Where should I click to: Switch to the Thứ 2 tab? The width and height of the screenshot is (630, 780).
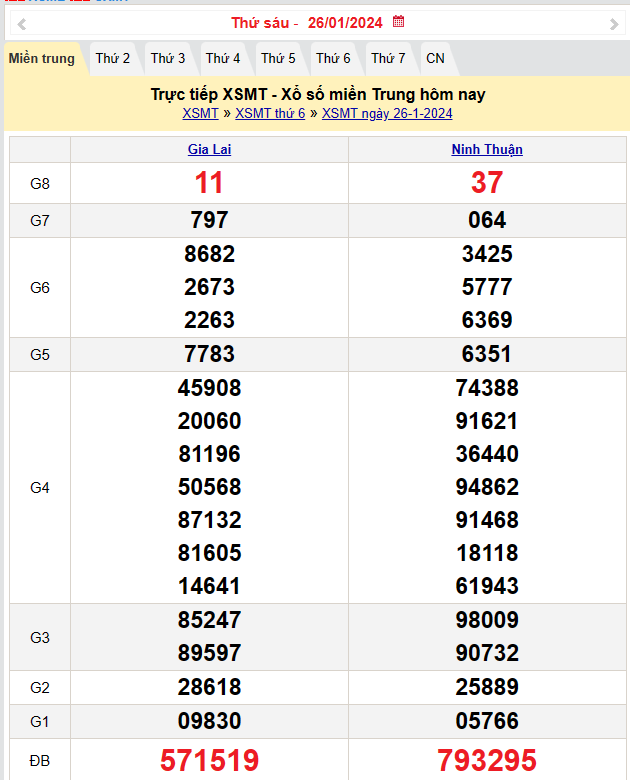tap(113, 59)
